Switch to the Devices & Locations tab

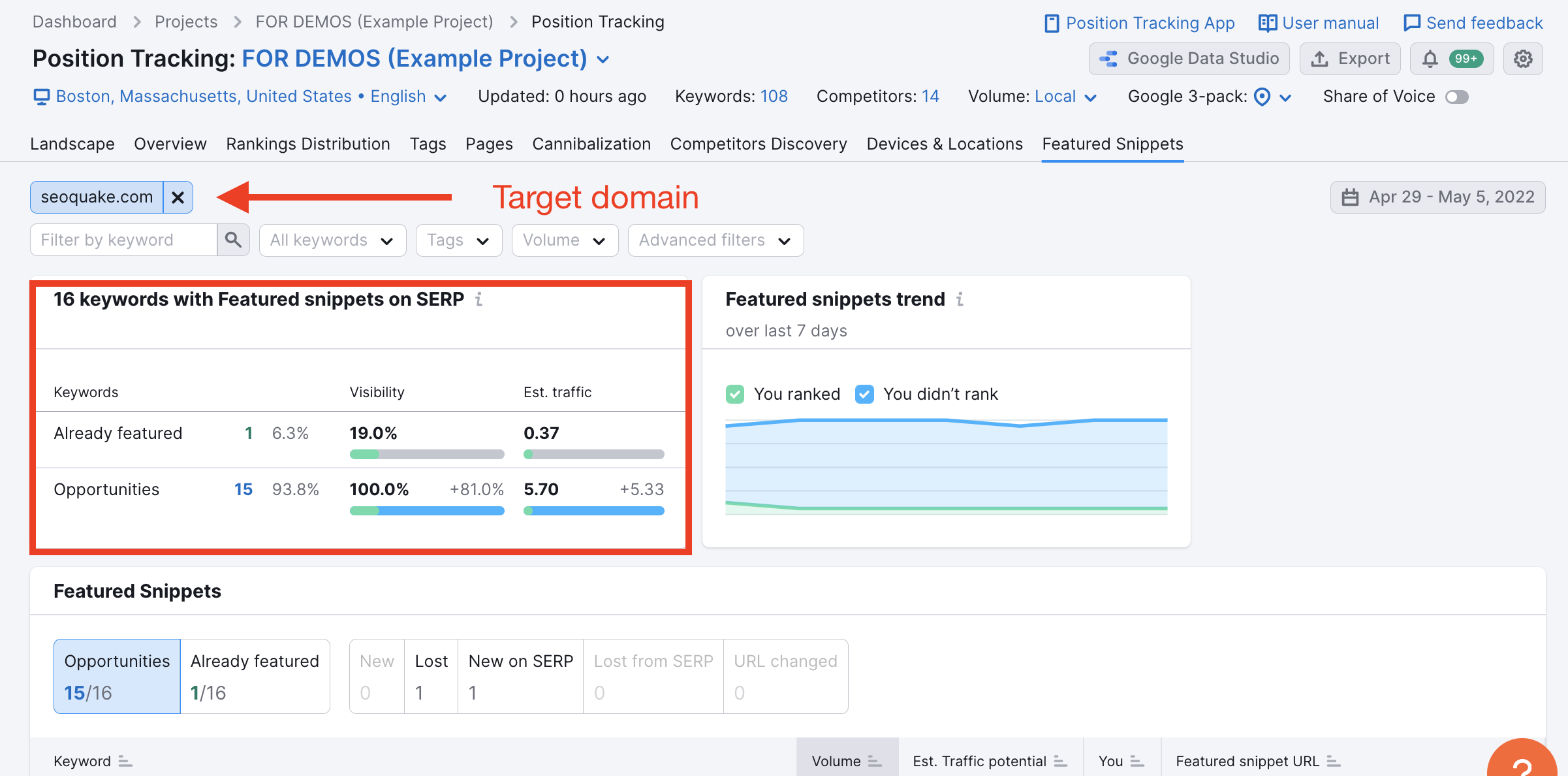[x=945, y=144]
